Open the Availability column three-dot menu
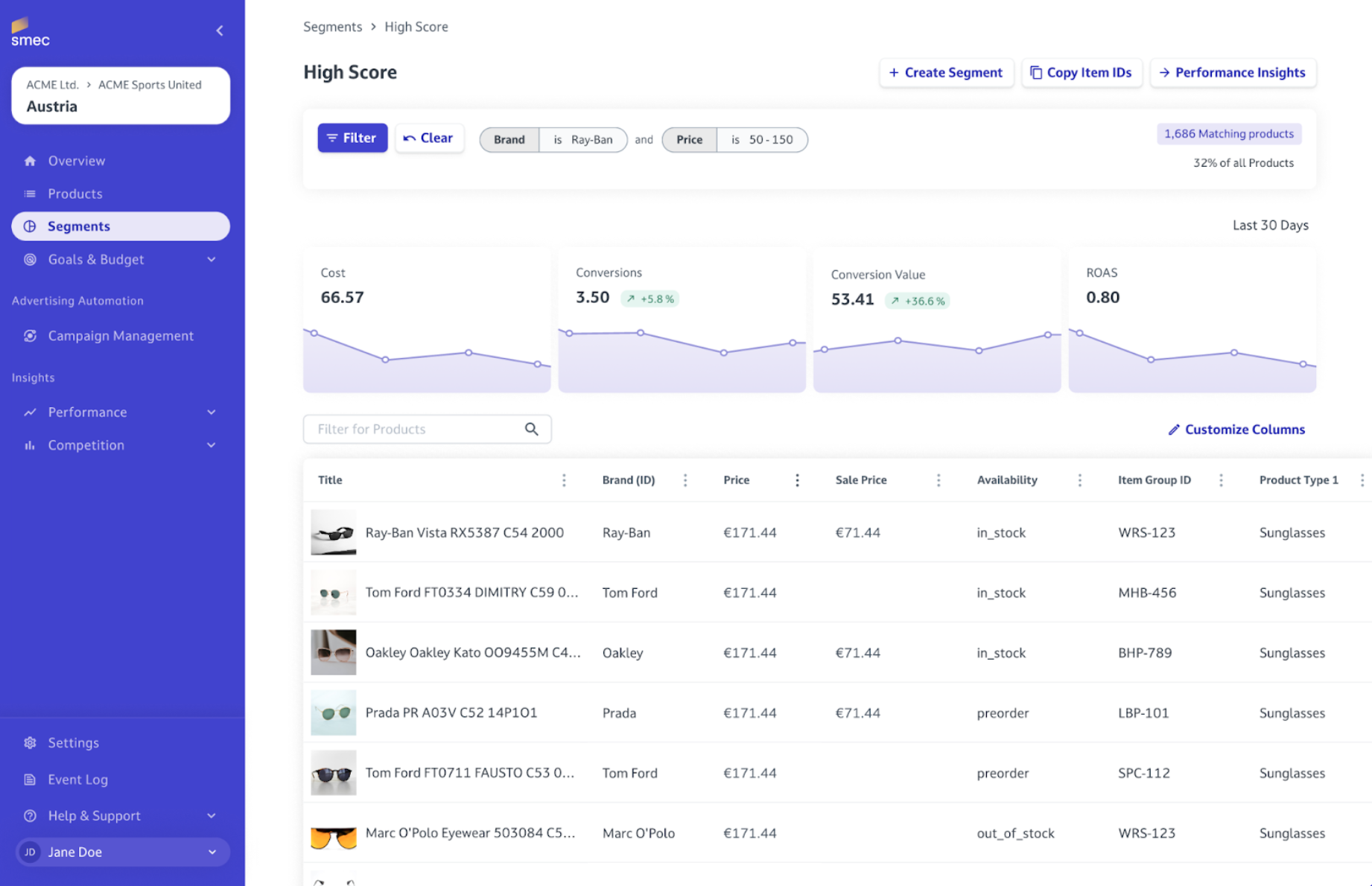This screenshot has width=1372, height=886. 1079,480
